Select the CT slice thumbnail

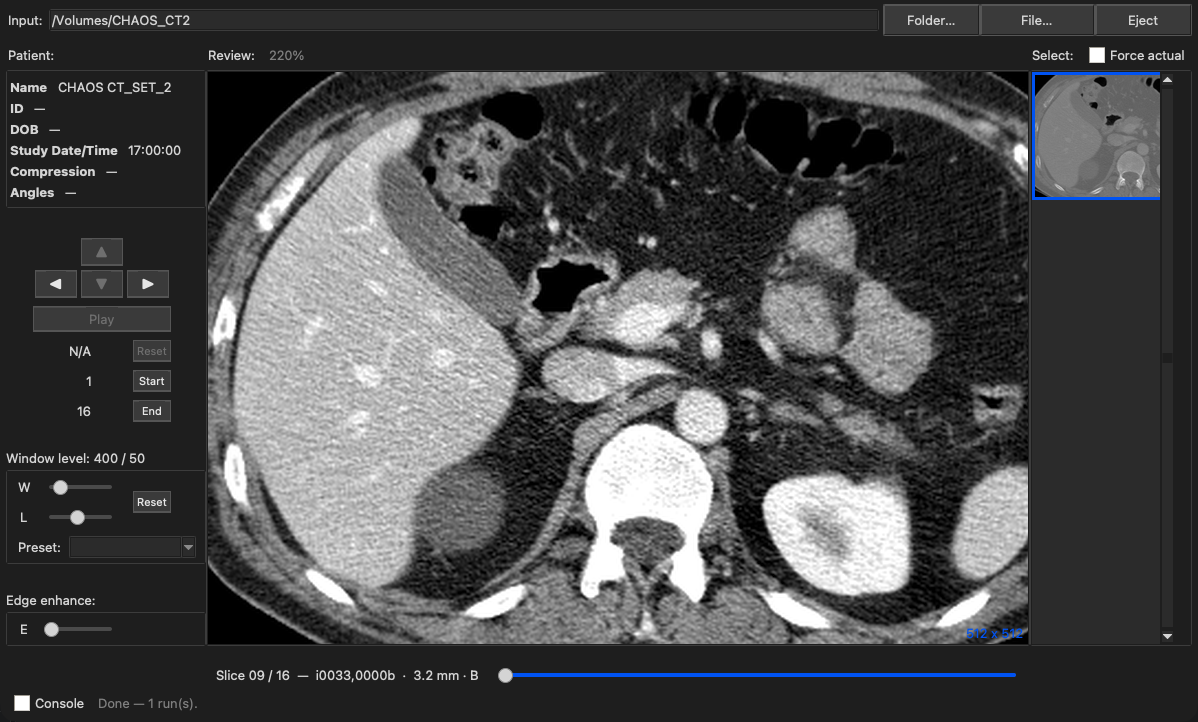1096,136
